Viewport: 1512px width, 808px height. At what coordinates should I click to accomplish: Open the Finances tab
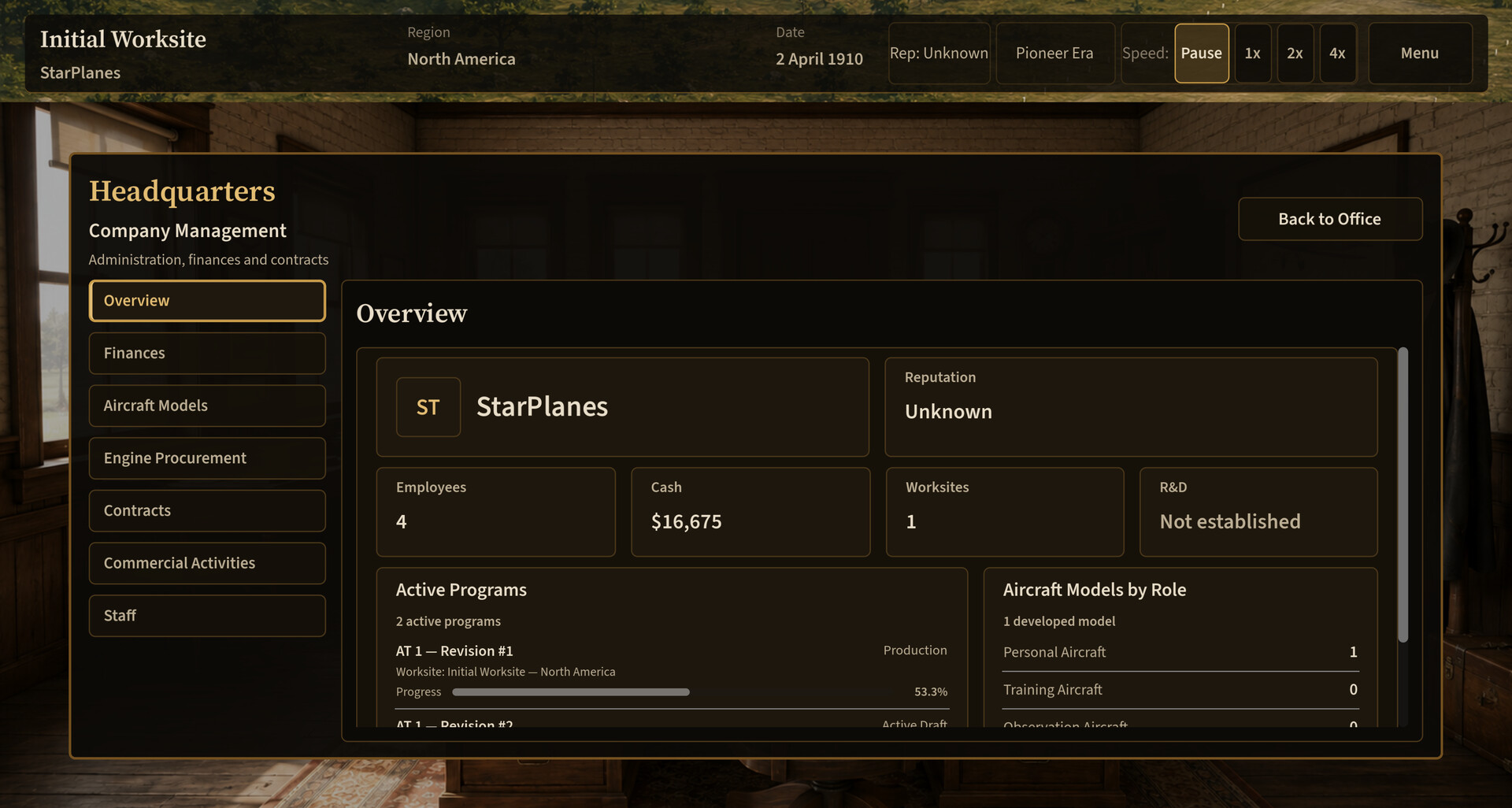click(207, 353)
